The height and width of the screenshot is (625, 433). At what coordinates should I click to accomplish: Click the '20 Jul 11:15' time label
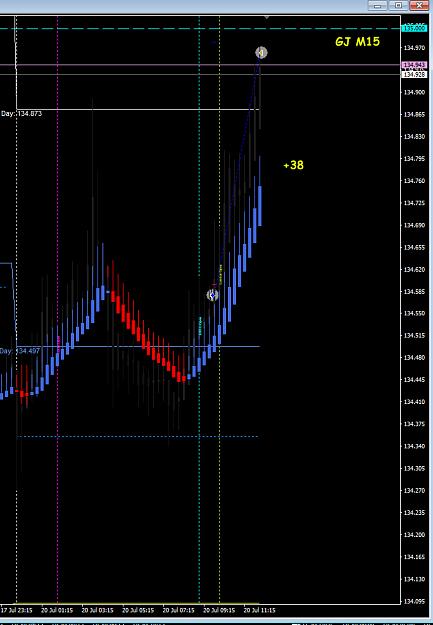point(260,610)
